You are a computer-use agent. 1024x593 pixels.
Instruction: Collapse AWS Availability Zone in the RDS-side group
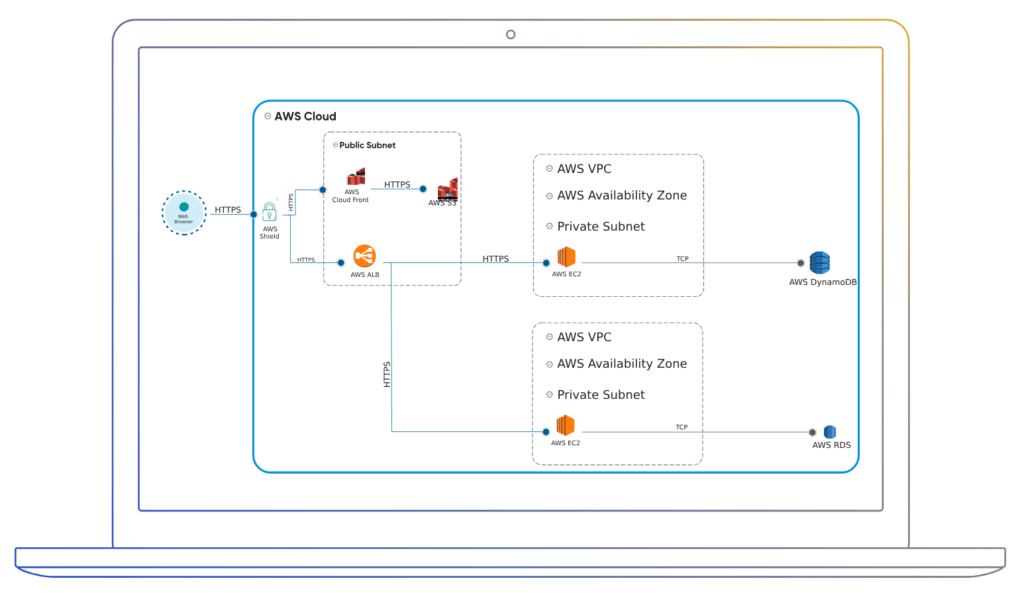coord(549,364)
